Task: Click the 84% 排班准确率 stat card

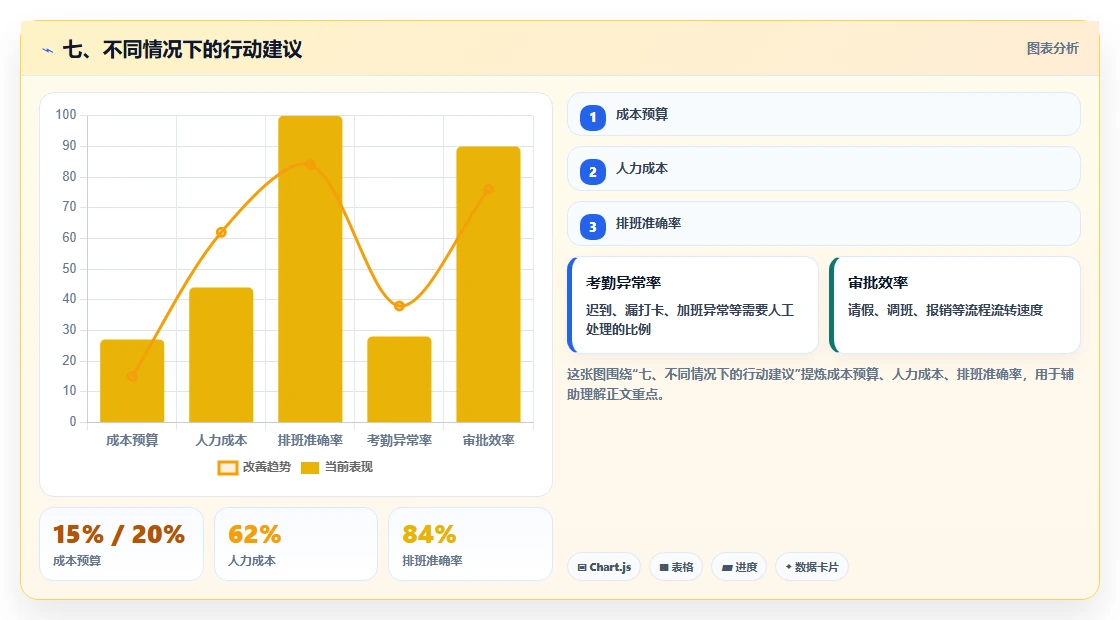Action: coord(470,544)
